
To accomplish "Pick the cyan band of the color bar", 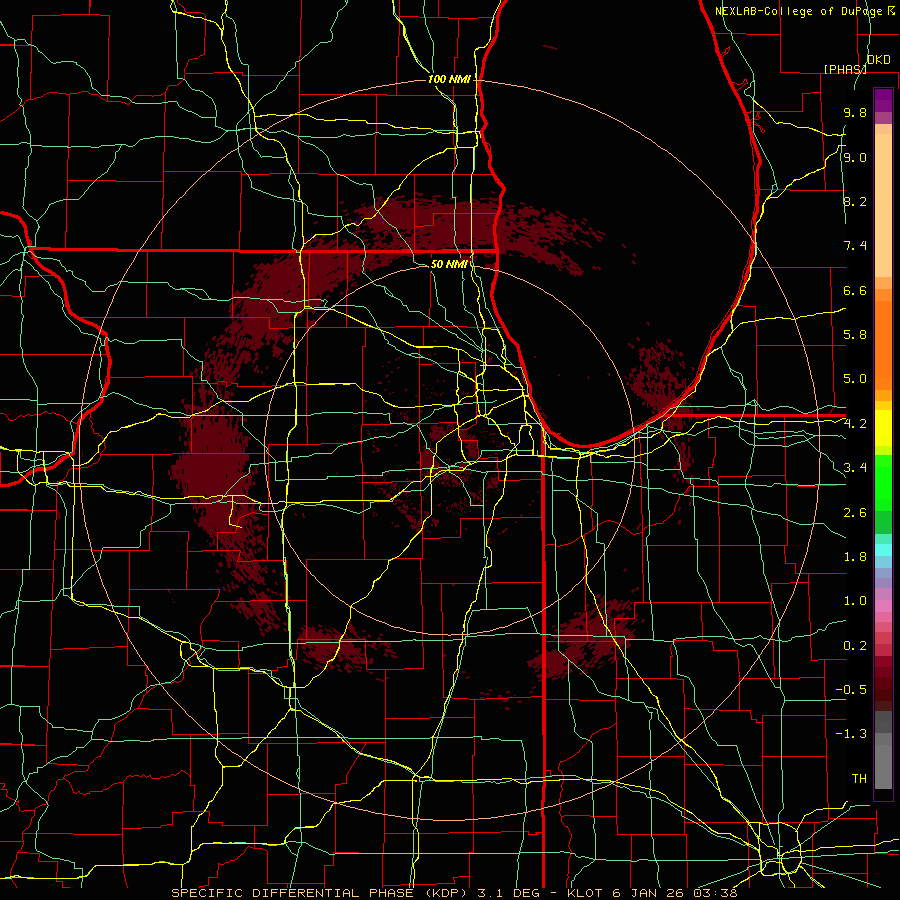I will click(x=883, y=550).
